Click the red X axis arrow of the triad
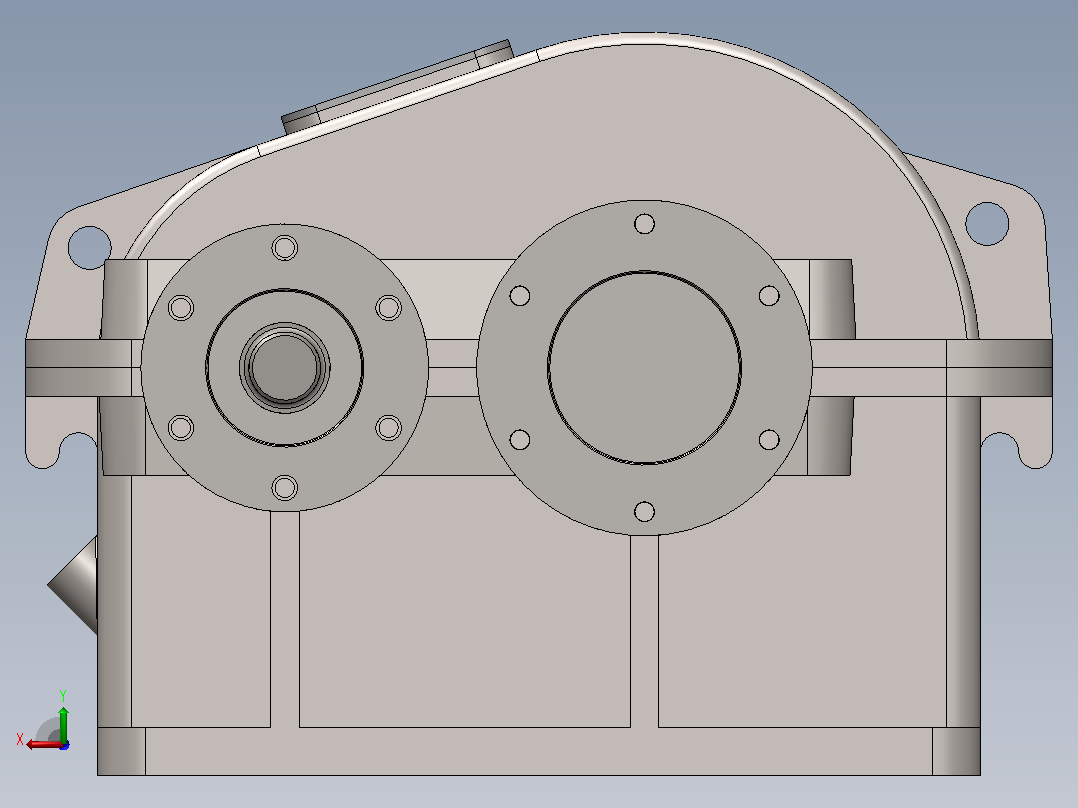This screenshot has height=808, width=1078. click(x=43, y=744)
